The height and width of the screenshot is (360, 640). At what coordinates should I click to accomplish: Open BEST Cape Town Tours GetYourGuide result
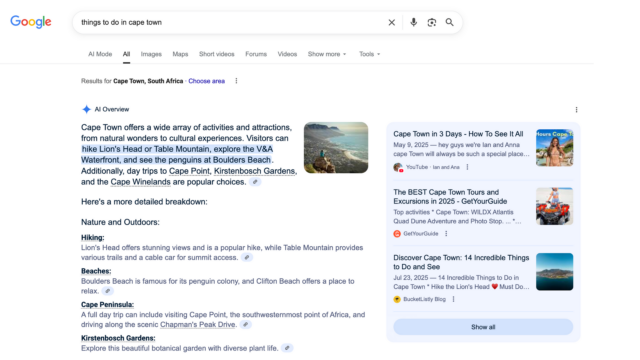coord(450,197)
